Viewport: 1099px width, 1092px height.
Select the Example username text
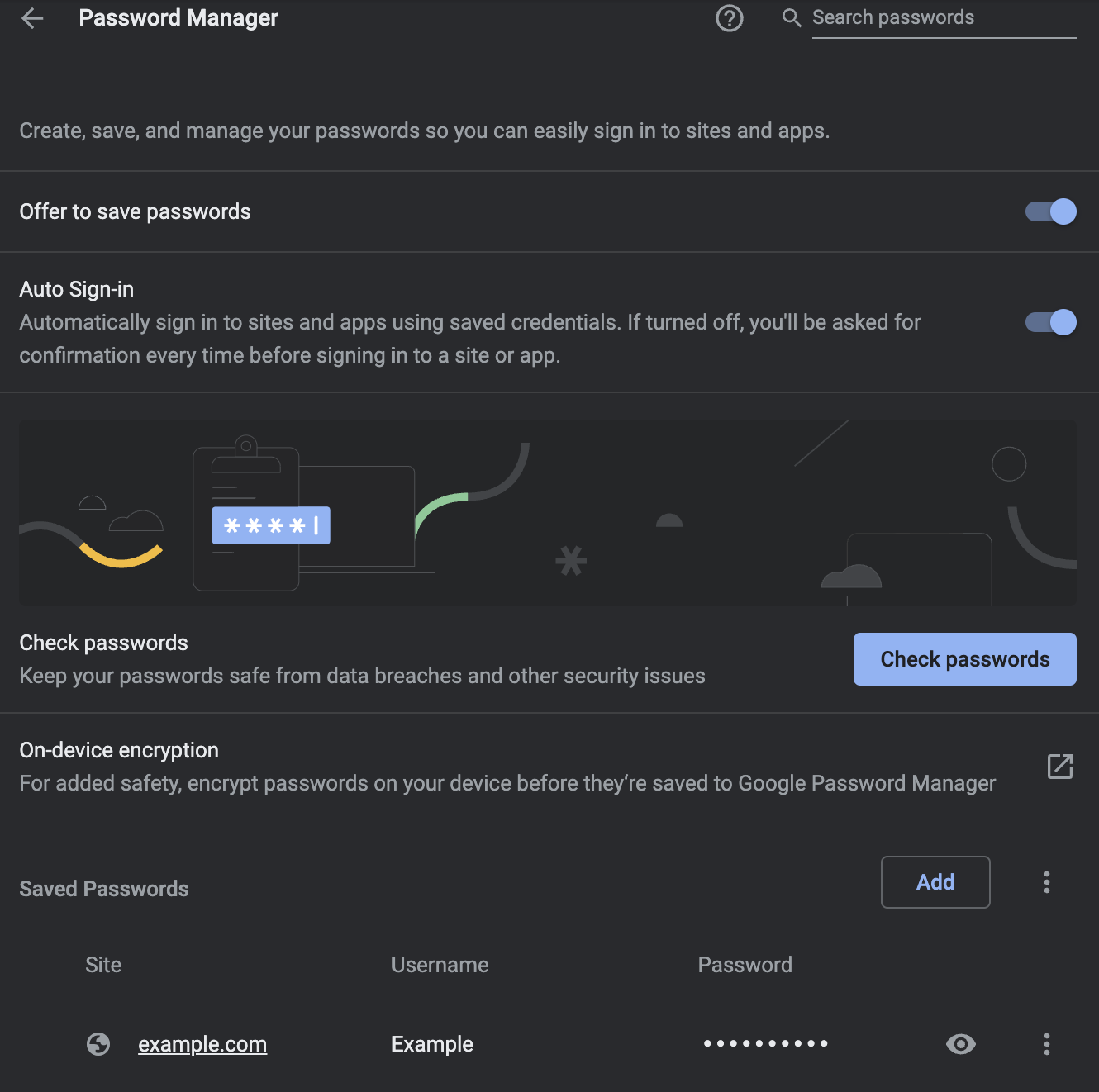(x=432, y=1044)
